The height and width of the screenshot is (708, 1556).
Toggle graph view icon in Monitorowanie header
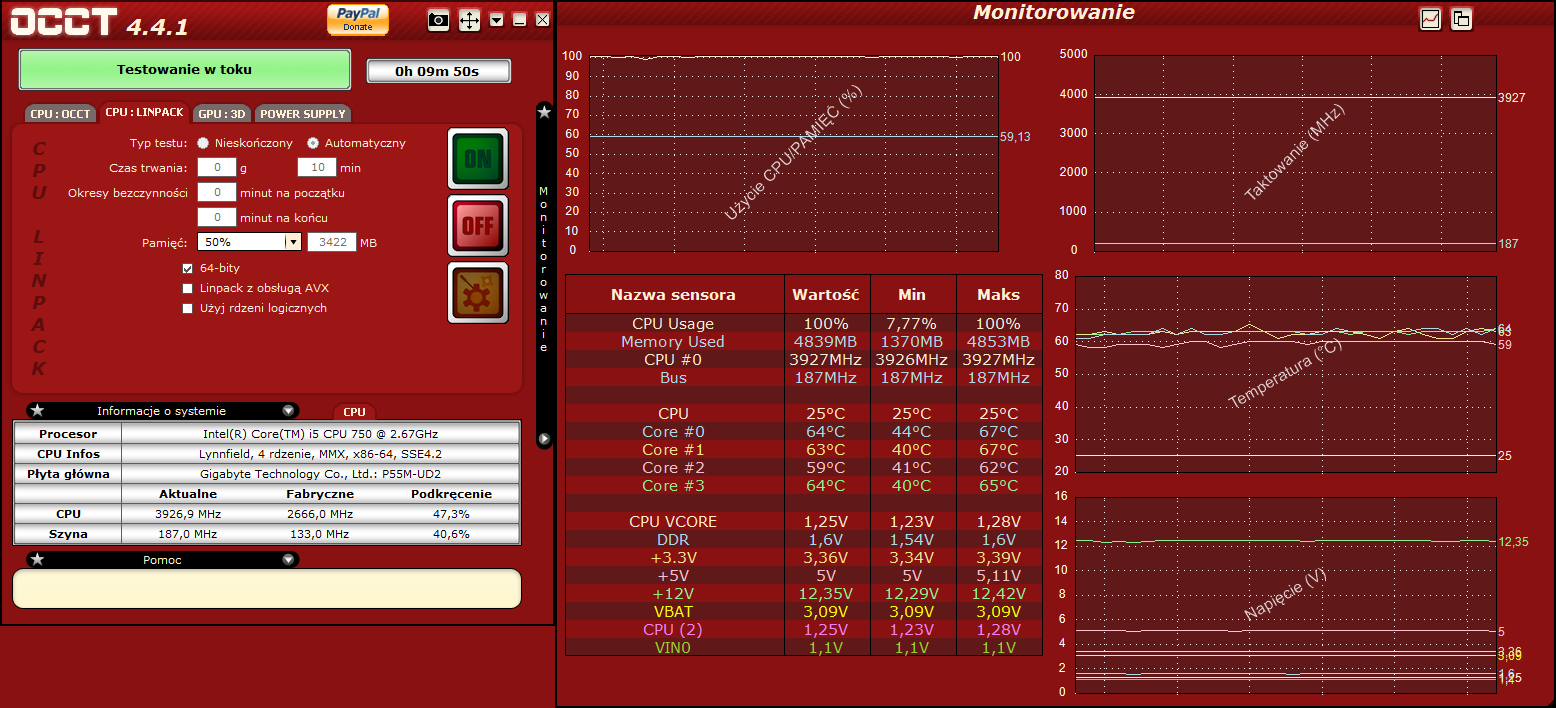coord(1430,18)
